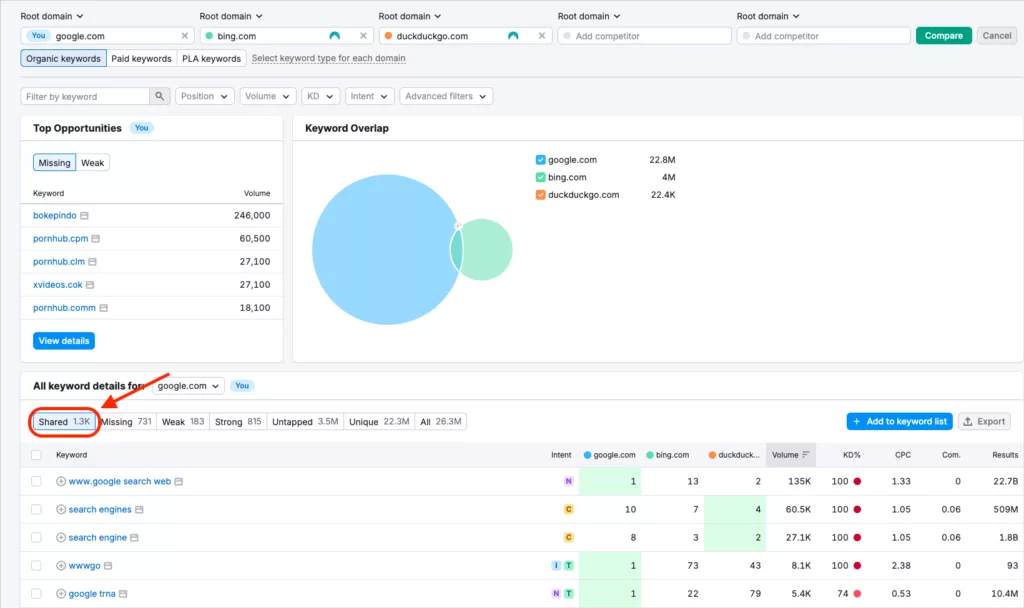The width and height of the screenshot is (1024, 608).
Task: Remove bing.com competitor with X icon
Action: point(363,36)
